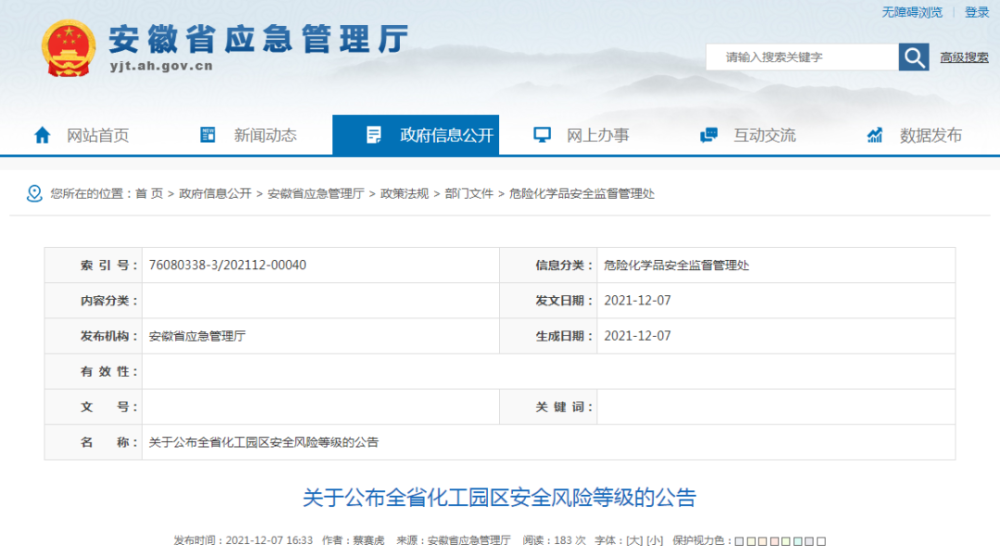1000x557 pixels.
Task: Select the last eye-protection color swatch
Action: pos(821,542)
